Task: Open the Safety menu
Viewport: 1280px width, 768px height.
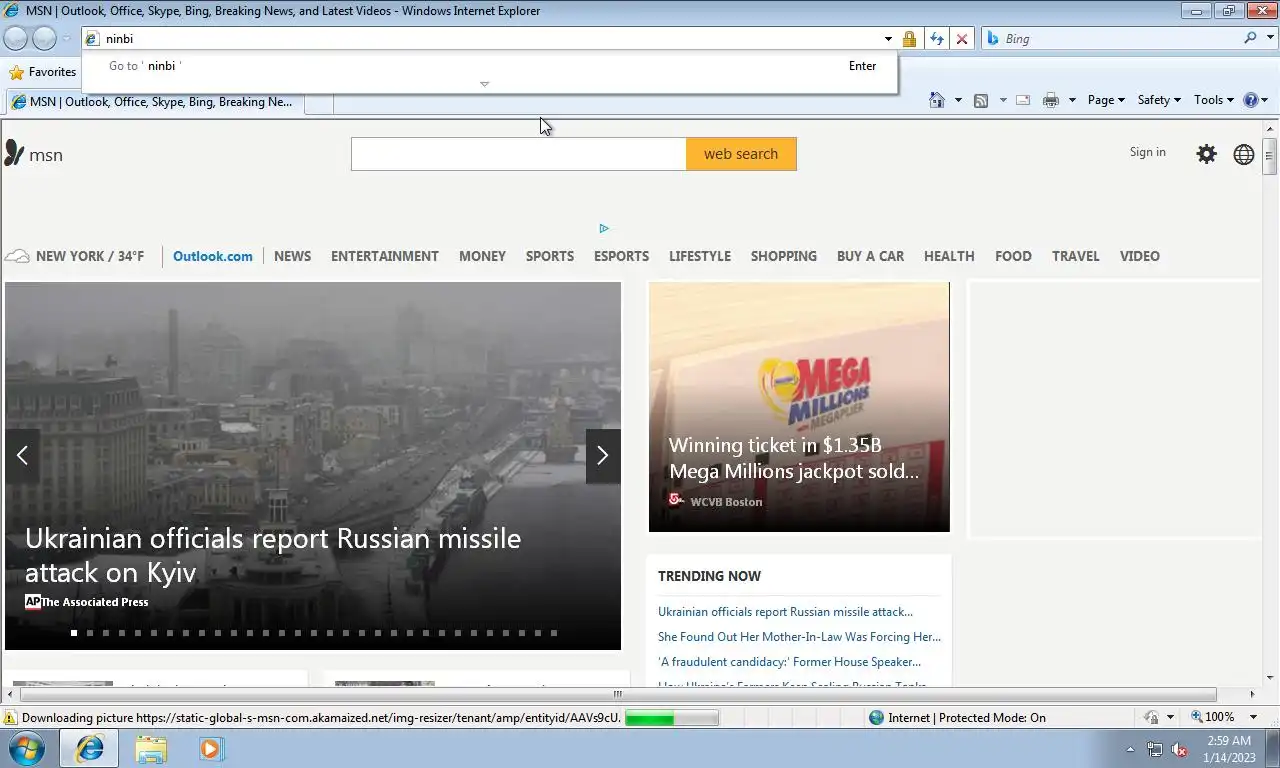Action: tap(1159, 100)
